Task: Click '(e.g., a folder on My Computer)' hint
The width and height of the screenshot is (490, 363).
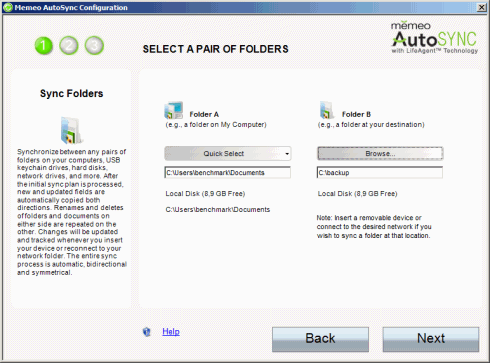Action: pos(216,125)
